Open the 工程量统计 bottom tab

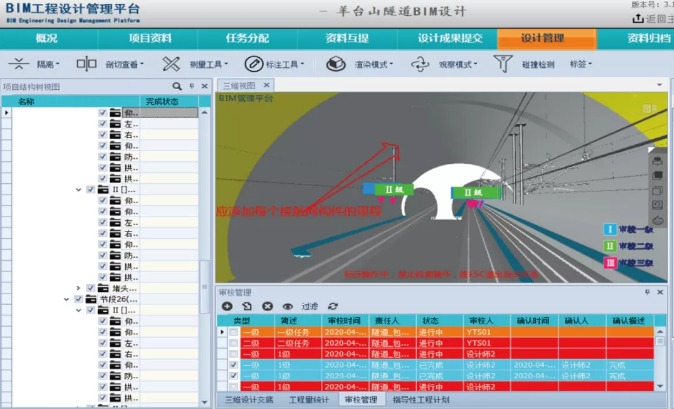coord(308,399)
